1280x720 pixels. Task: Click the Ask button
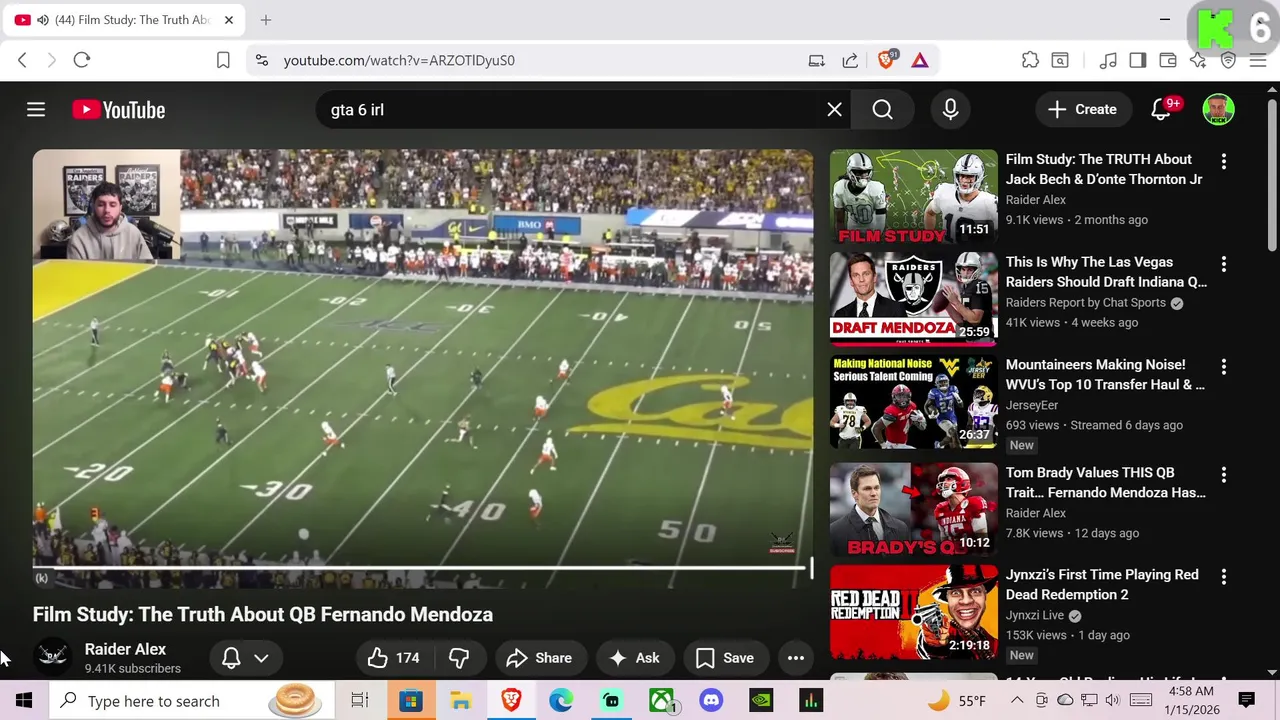coord(635,658)
